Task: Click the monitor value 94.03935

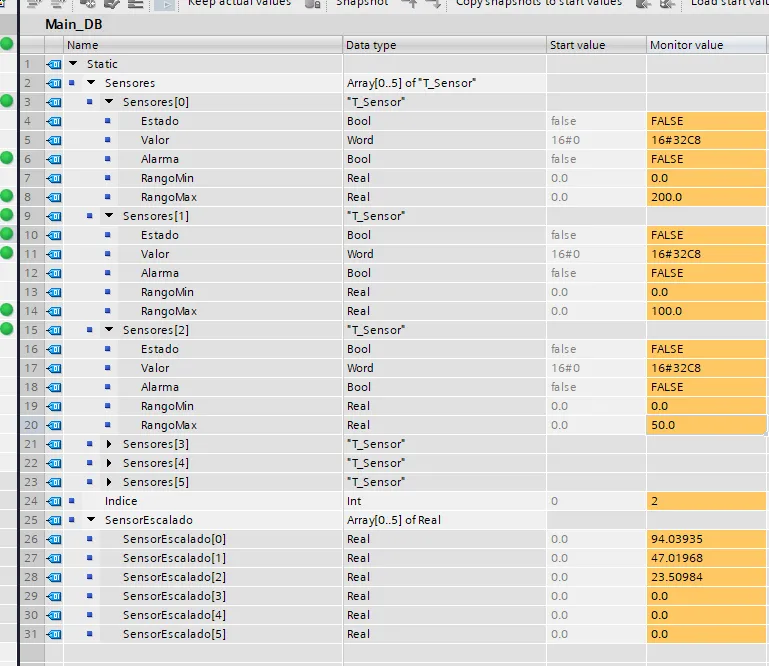Action: (706, 539)
